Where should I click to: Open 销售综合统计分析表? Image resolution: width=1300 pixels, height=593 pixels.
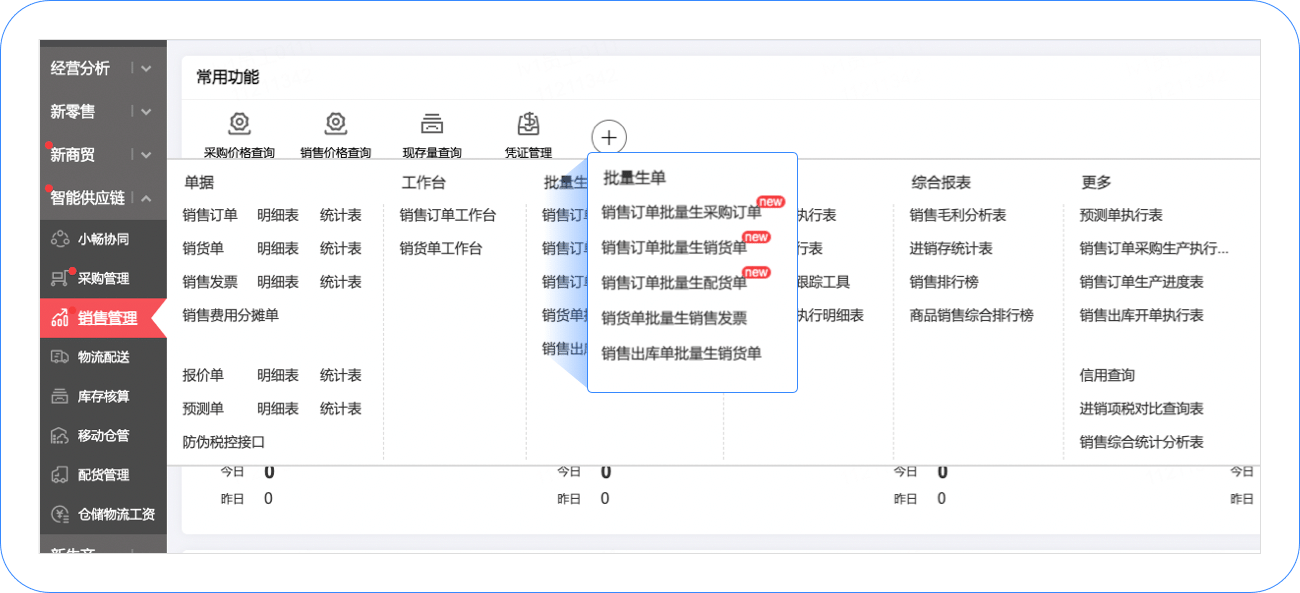[1142, 442]
